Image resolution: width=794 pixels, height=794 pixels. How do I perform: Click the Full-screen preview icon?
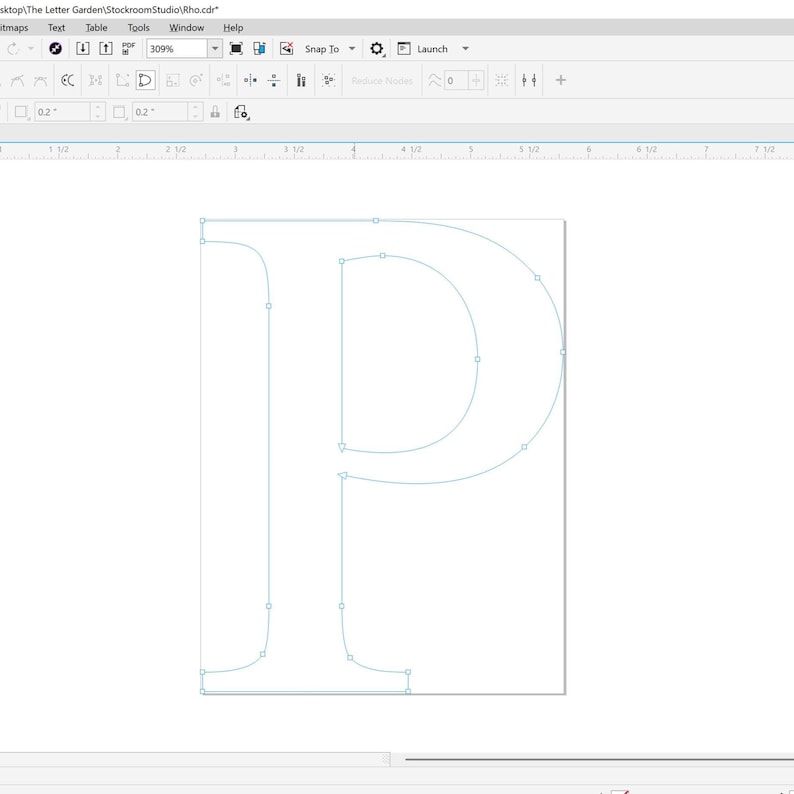pyautogui.click(x=236, y=49)
